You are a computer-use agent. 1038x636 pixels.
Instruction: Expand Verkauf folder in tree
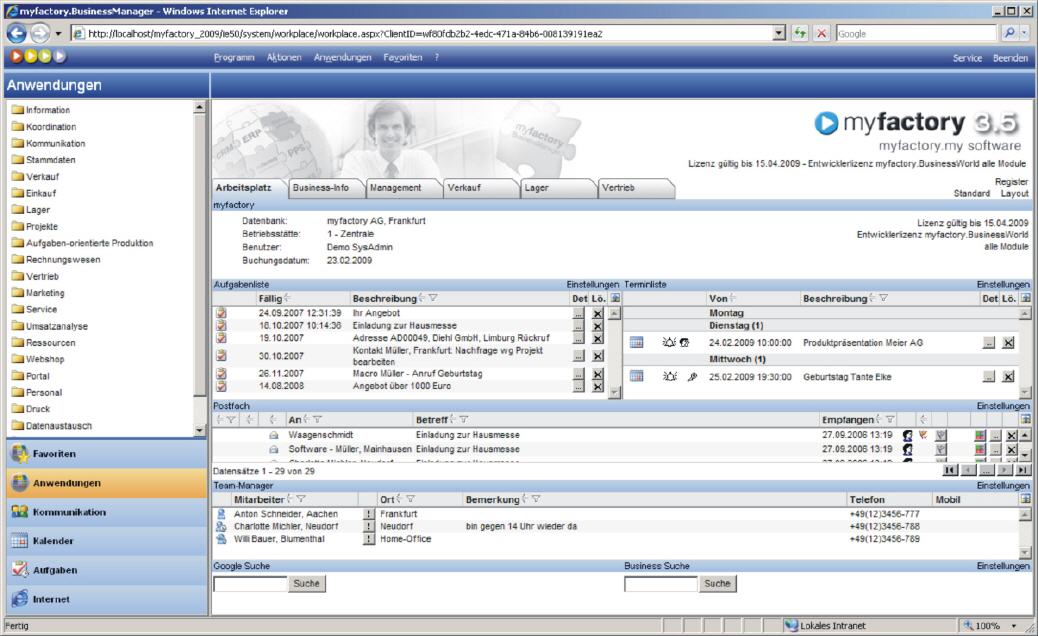coord(18,177)
